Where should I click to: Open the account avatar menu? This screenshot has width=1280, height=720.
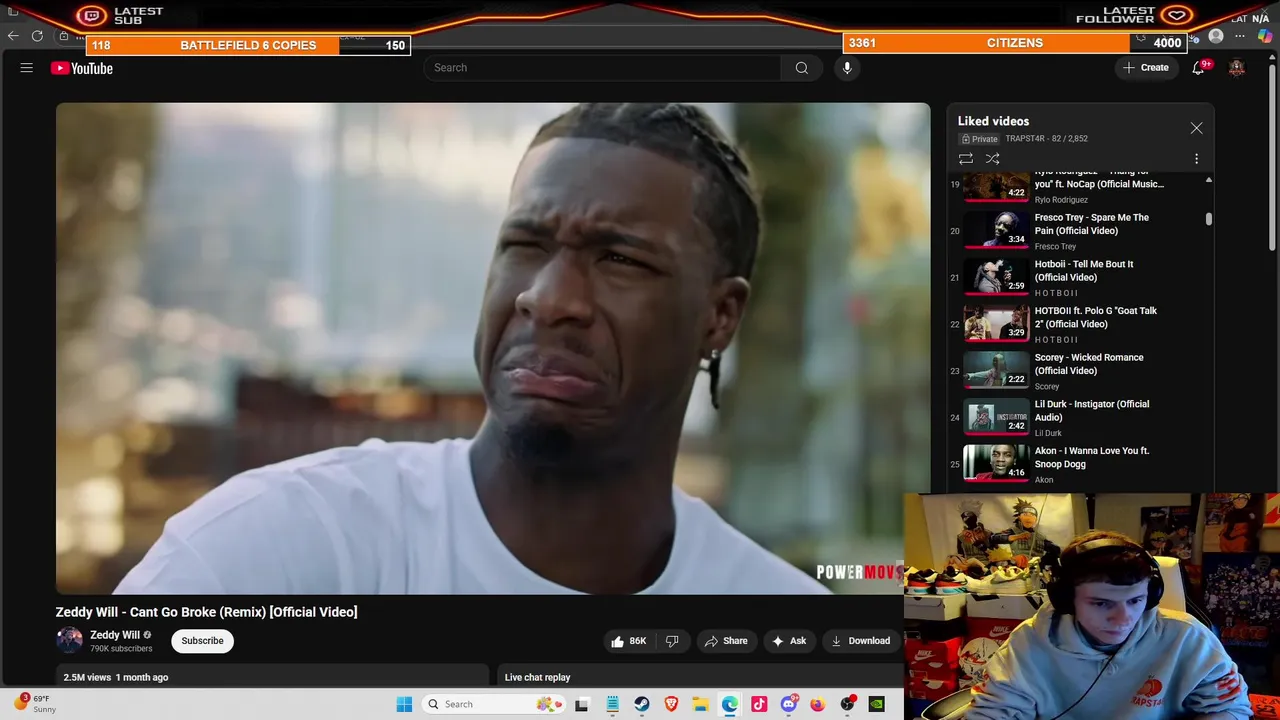1237,68
